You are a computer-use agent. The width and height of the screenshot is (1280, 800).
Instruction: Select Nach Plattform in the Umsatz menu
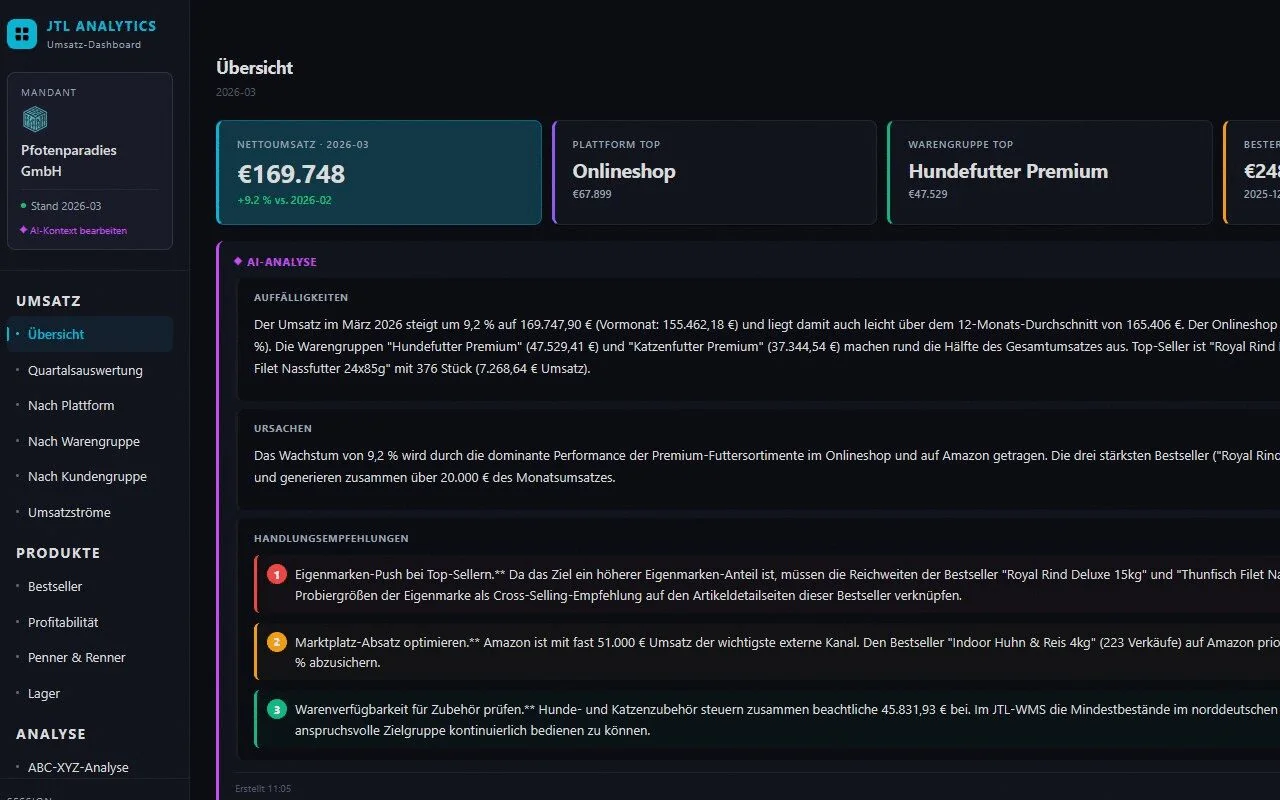[x=70, y=405]
